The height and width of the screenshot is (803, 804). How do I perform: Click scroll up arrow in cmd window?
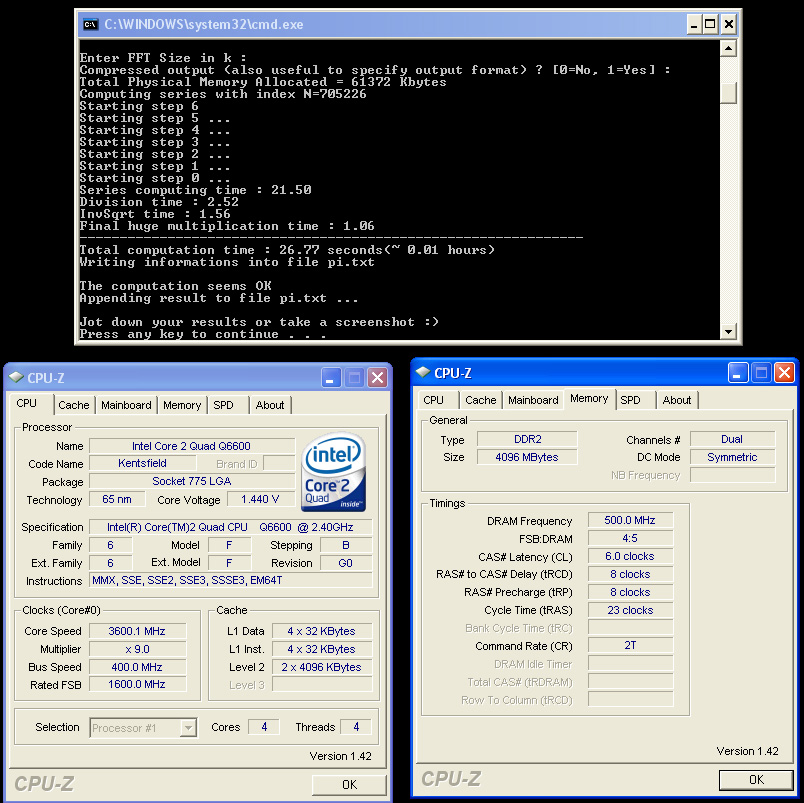click(728, 49)
